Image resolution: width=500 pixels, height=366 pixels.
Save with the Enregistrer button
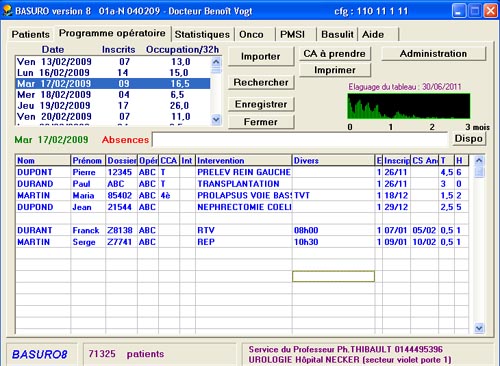click(x=261, y=104)
